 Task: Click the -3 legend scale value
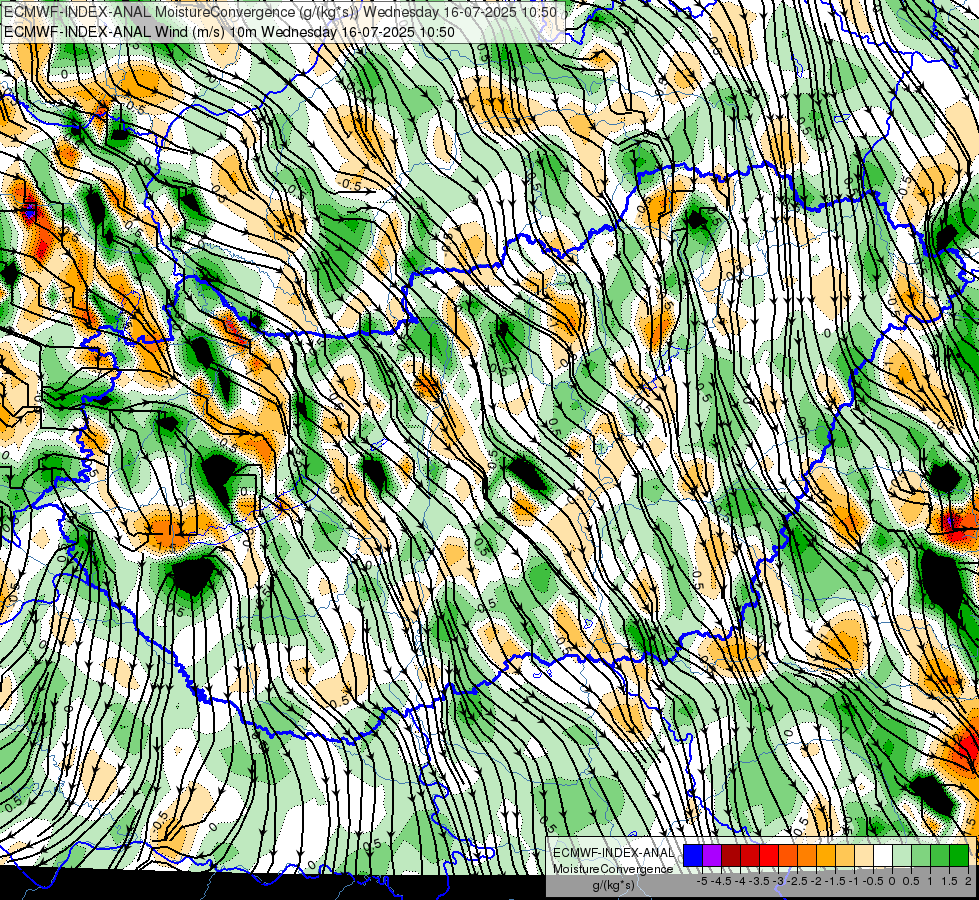point(779,881)
